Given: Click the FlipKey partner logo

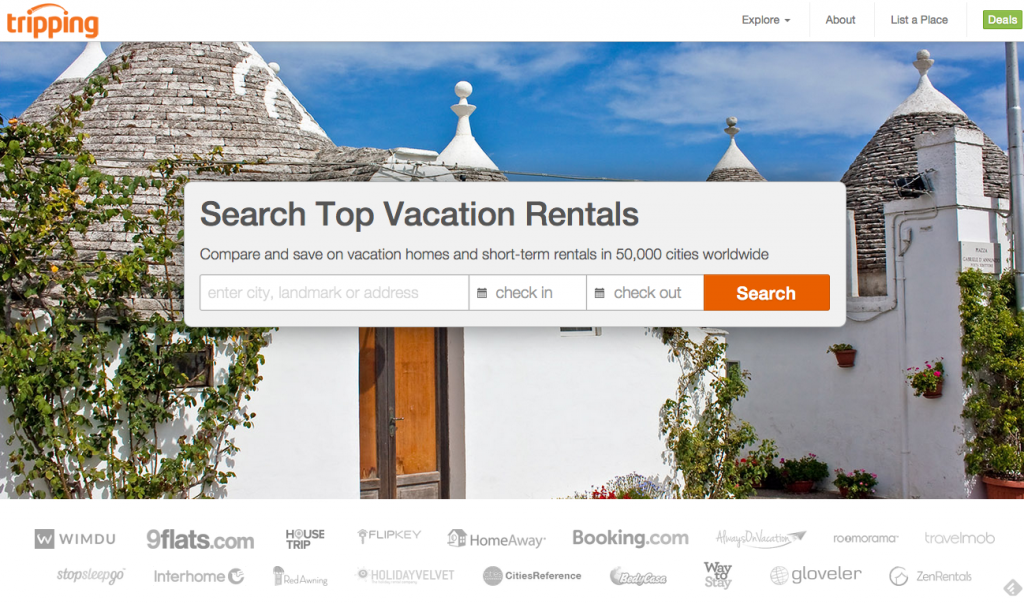Looking at the screenshot, I should [389, 535].
